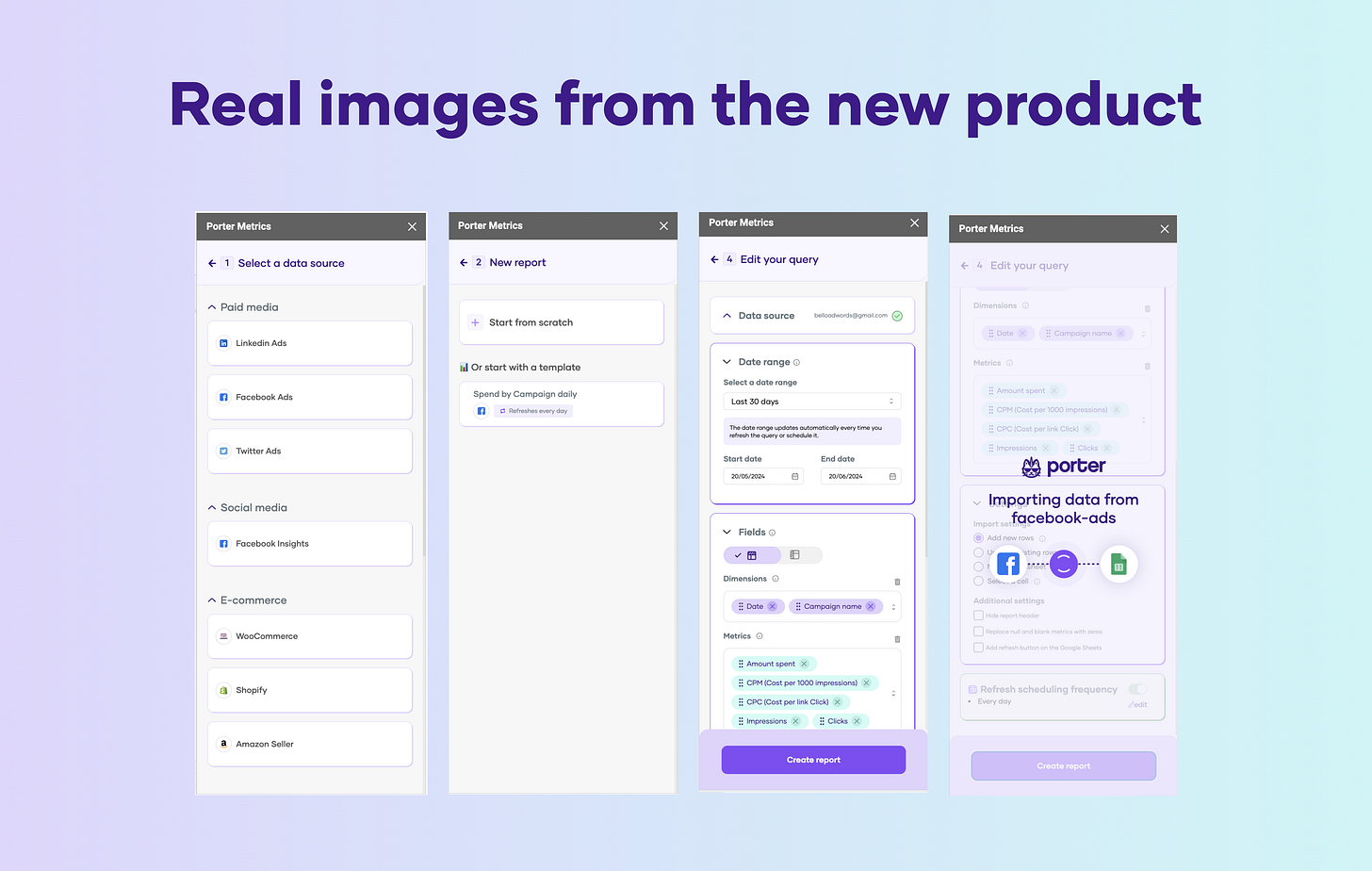Viewport: 1372px width, 871px height.
Task: Select the Select a cell radio option
Action: [x=978, y=581]
